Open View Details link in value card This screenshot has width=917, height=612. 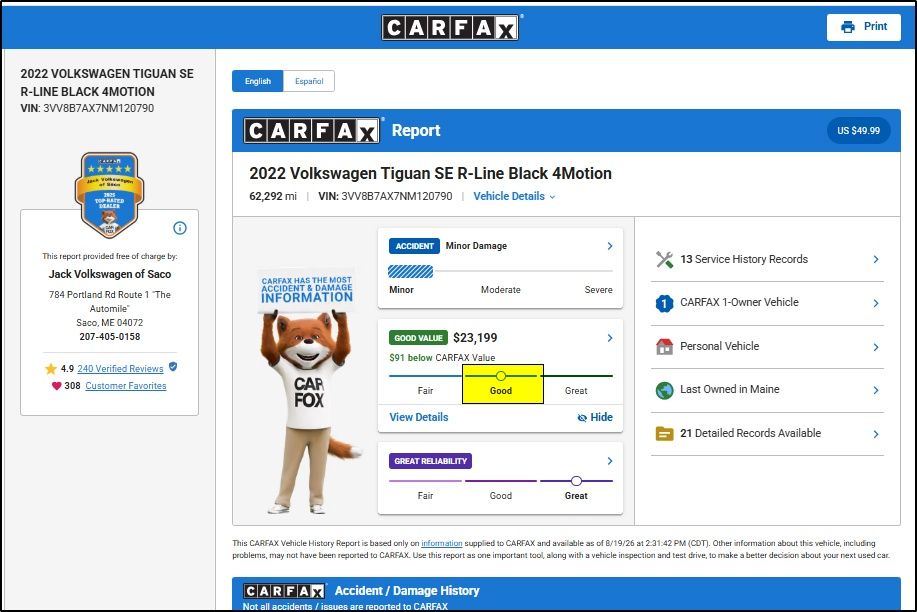pyautogui.click(x=419, y=417)
